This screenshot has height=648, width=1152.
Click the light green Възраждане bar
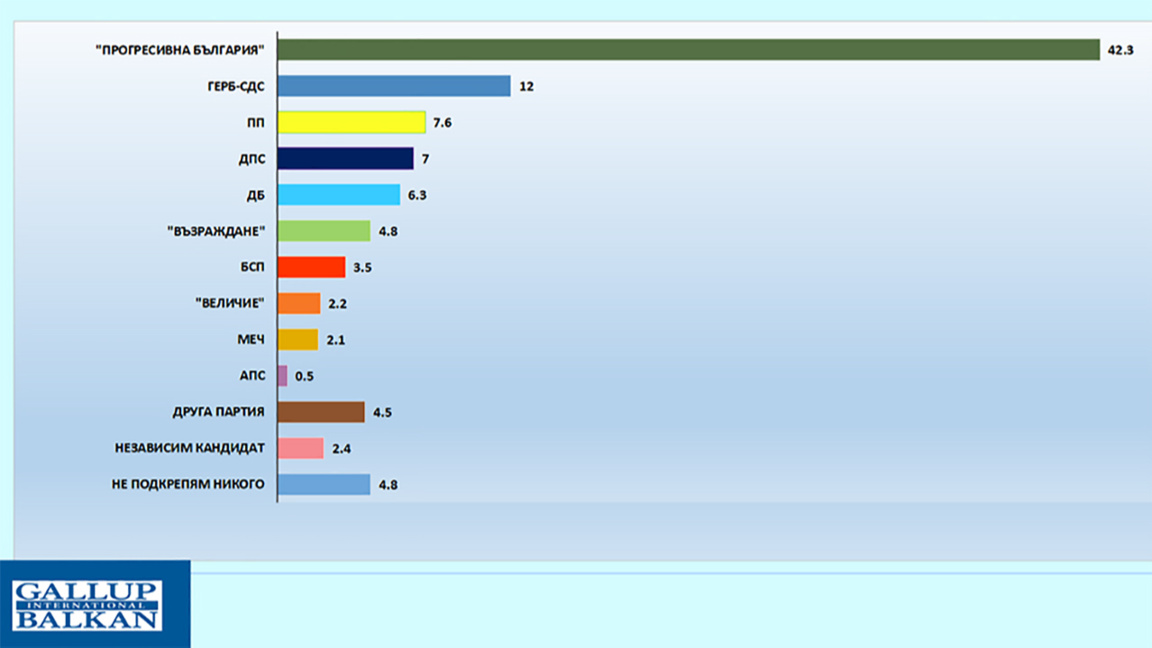click(324, 231)
